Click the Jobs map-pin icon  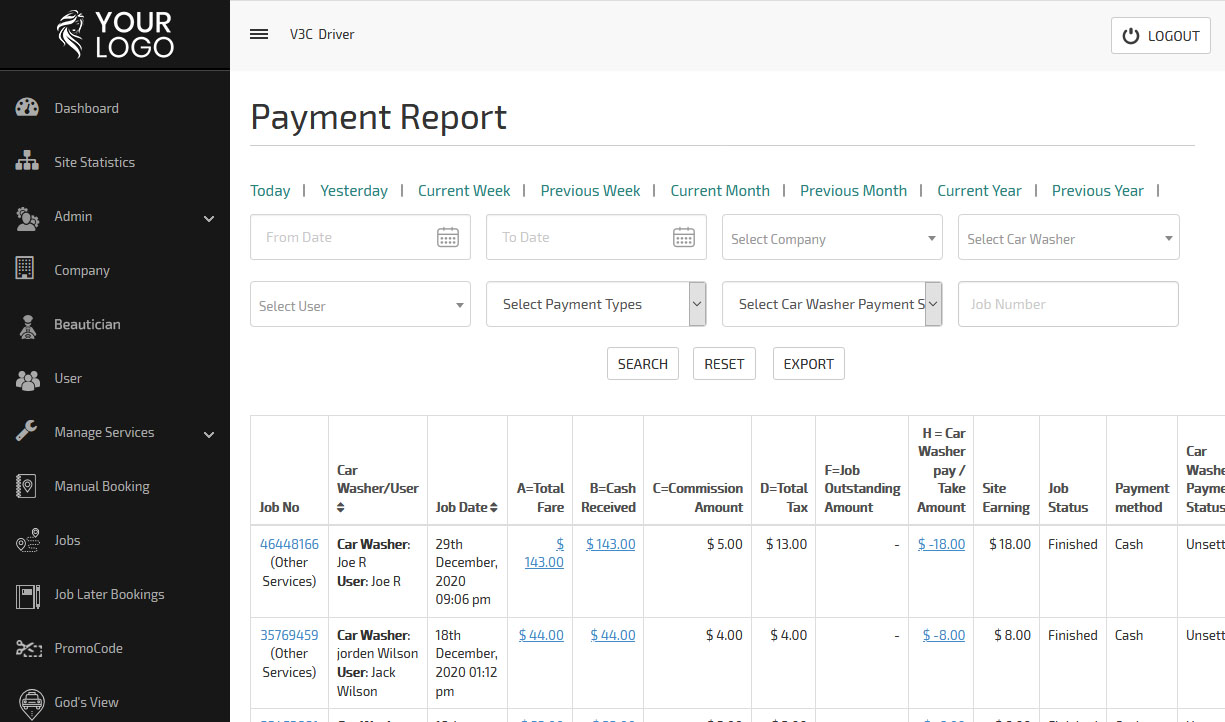pyautogui.click(x=27, y=540)
